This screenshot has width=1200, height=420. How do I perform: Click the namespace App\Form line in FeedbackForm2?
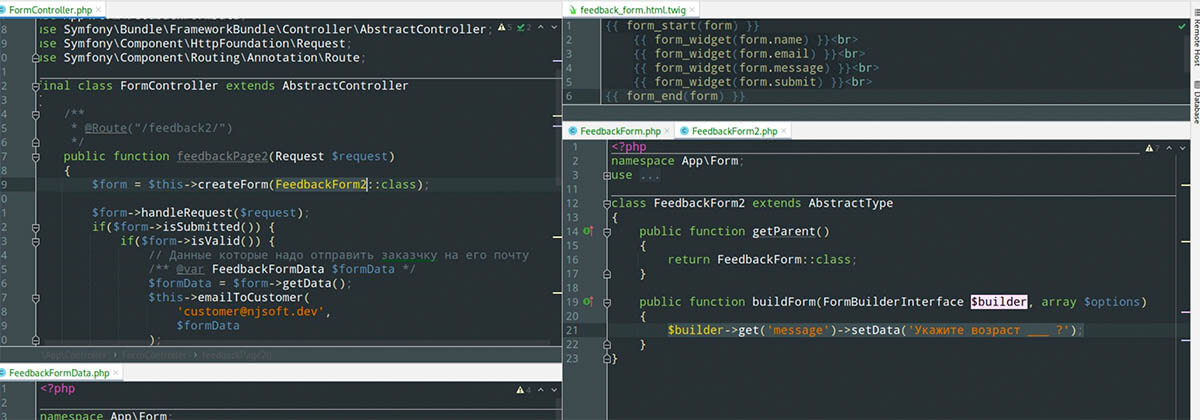[x=677, y=162]
